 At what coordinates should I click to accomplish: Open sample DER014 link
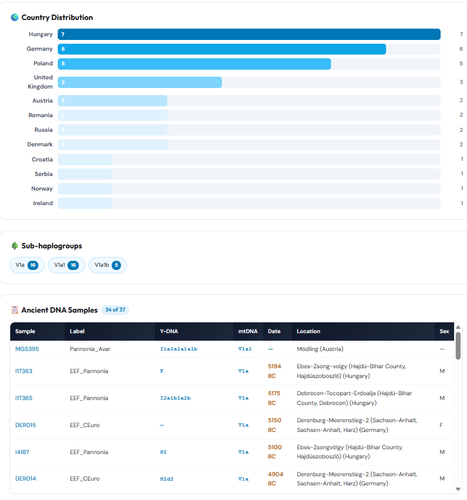tap(25, 479)
